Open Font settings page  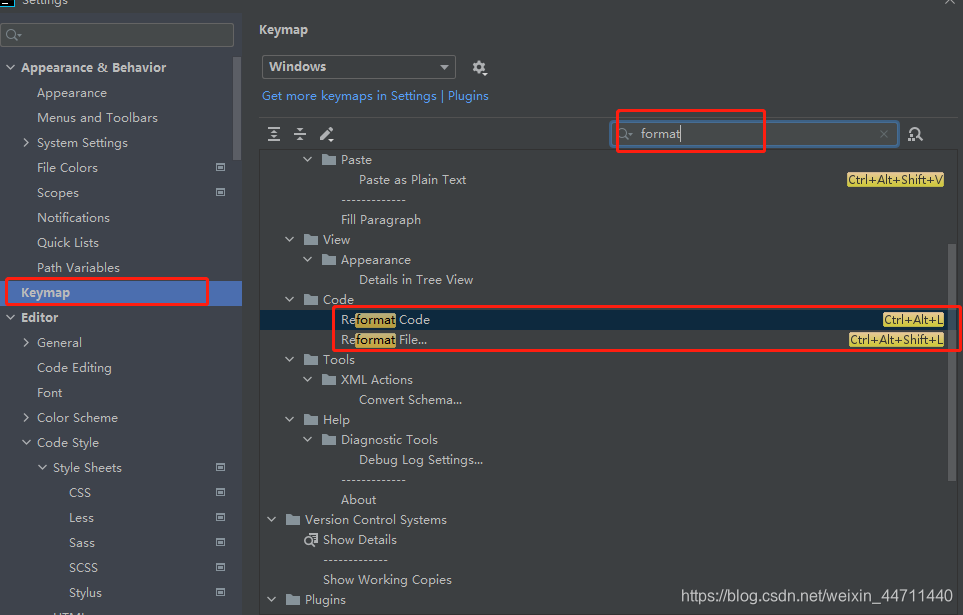click(x=49, y=393)
